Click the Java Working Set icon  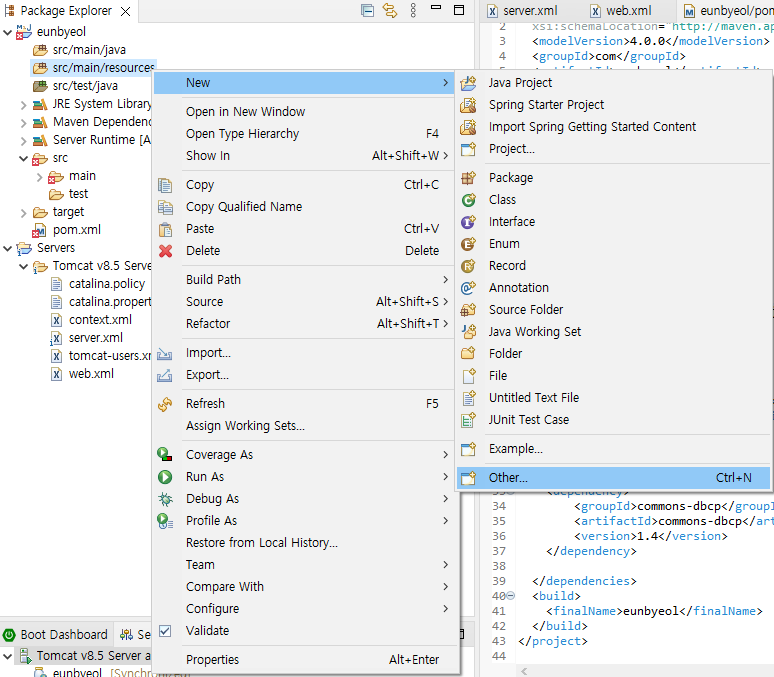[x=468, y=332]
